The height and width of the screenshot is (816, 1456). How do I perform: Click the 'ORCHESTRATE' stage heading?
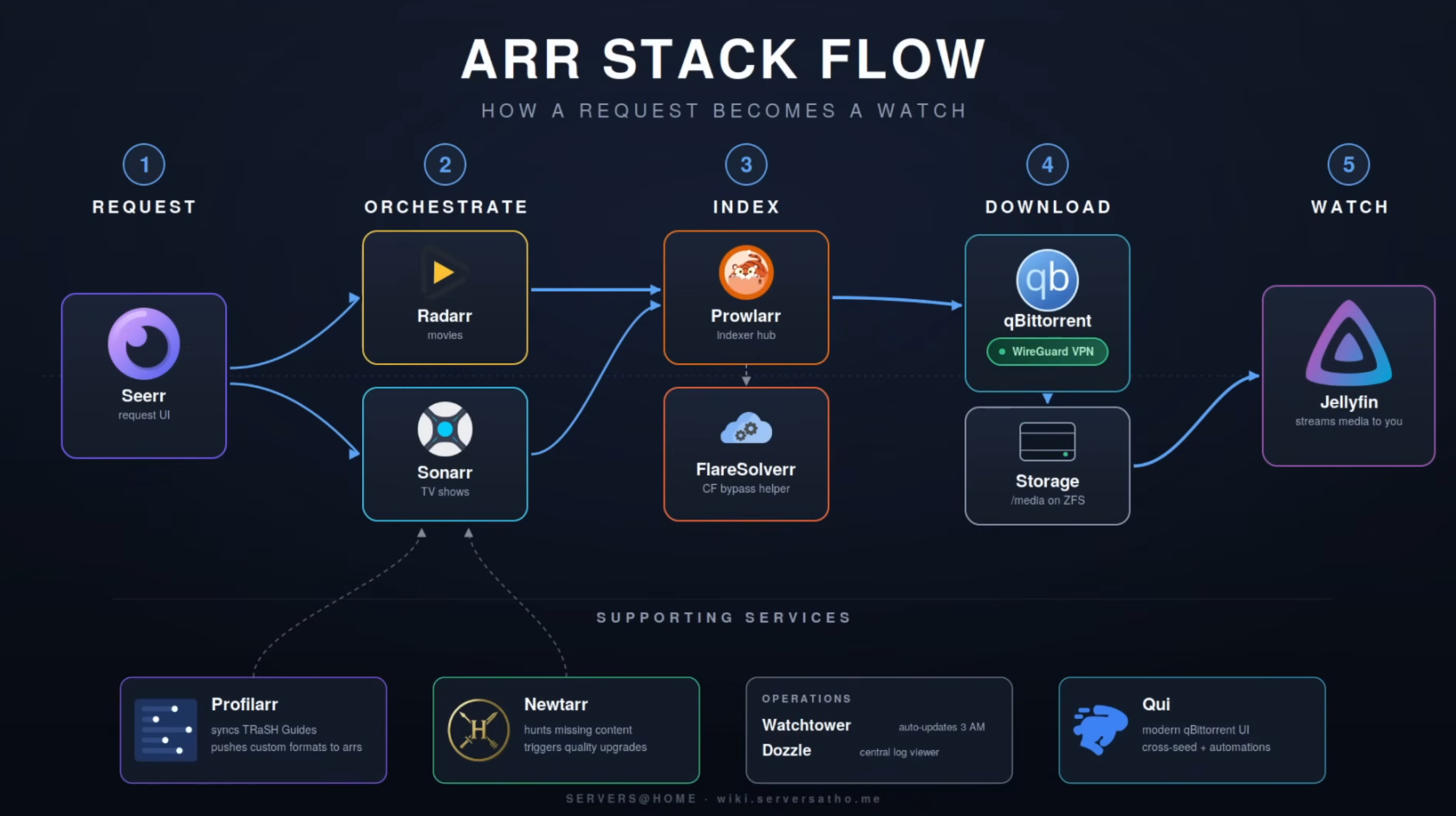[445, 207]
